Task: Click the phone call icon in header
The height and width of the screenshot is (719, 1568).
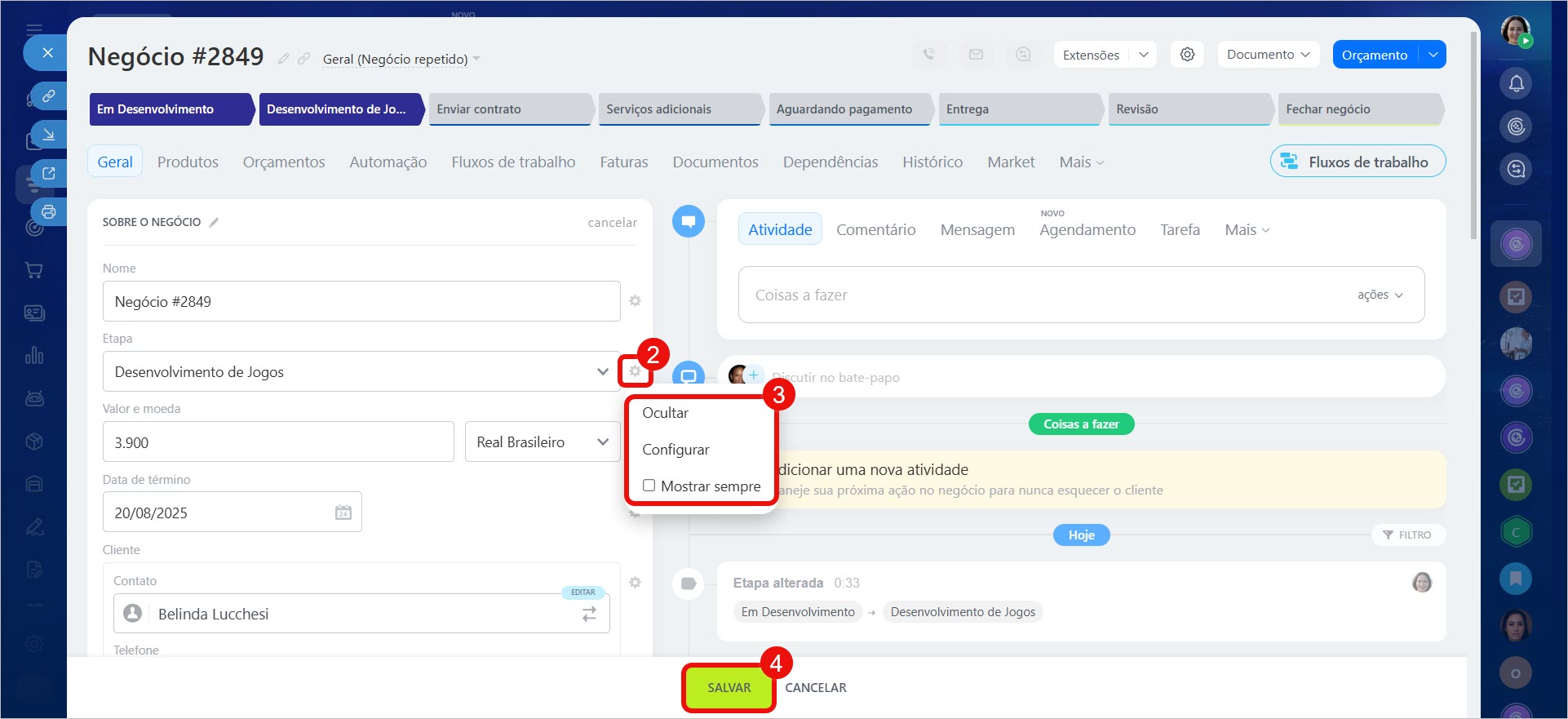Action: coord(928,55)
